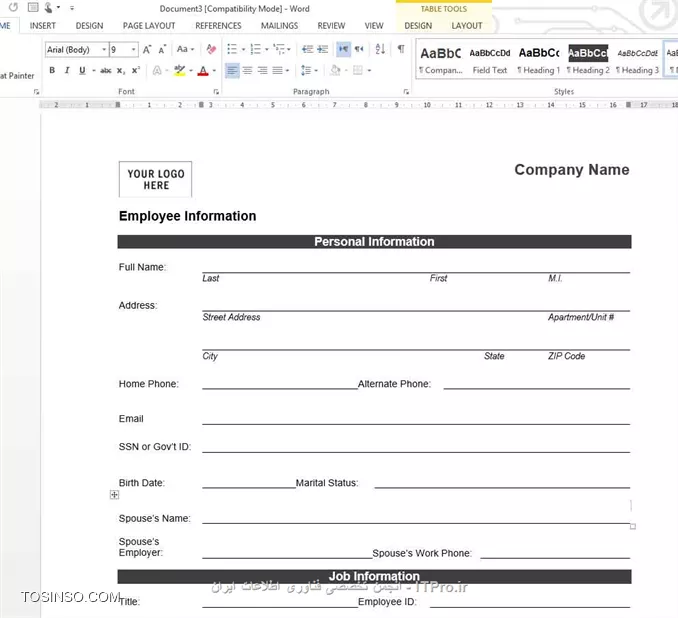Switch to the MAILINGS tab

(279, 26)
